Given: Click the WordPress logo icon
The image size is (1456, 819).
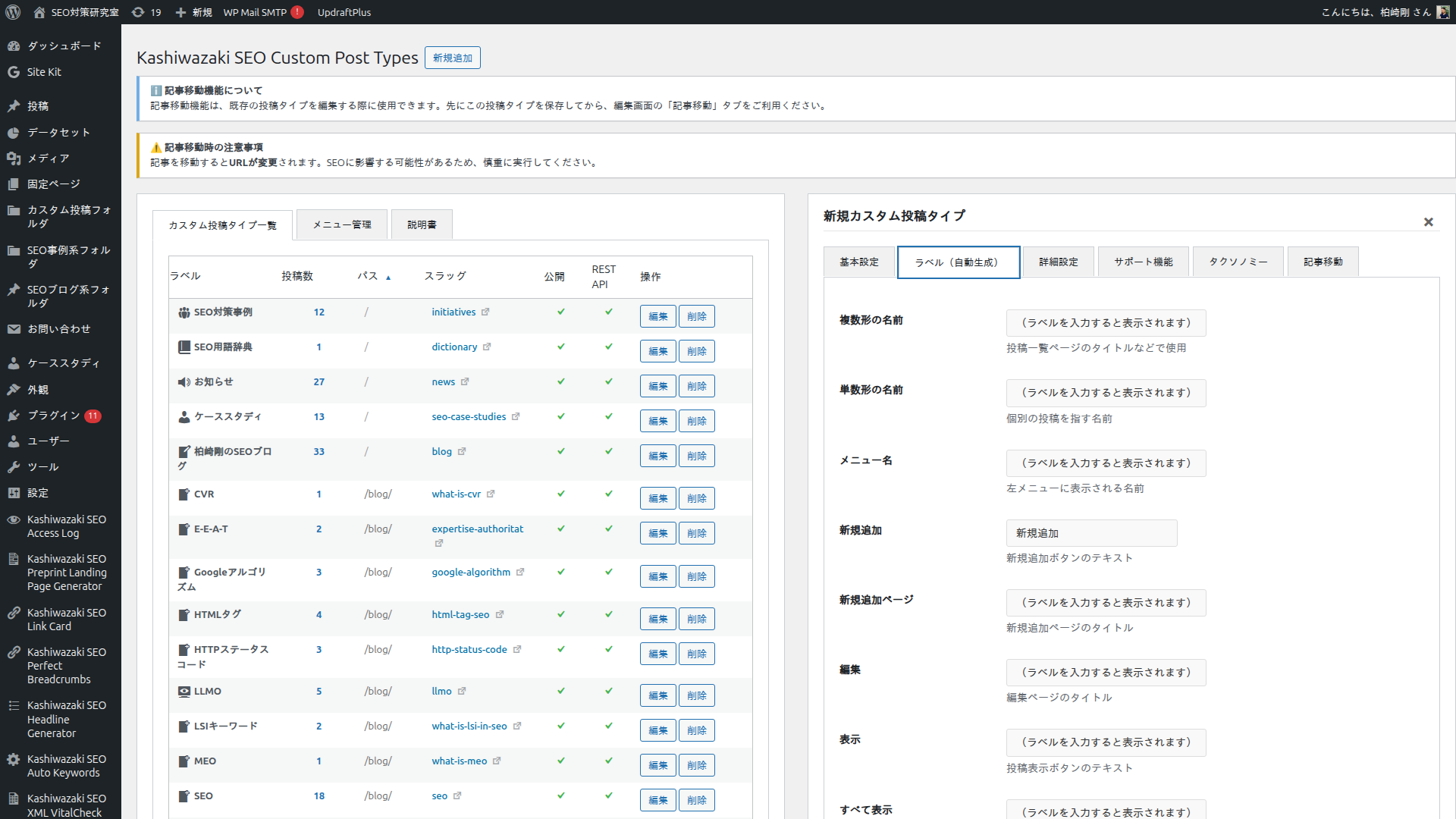Looking at the screenshot, I should pyautogui.click(x=13, y=12).
